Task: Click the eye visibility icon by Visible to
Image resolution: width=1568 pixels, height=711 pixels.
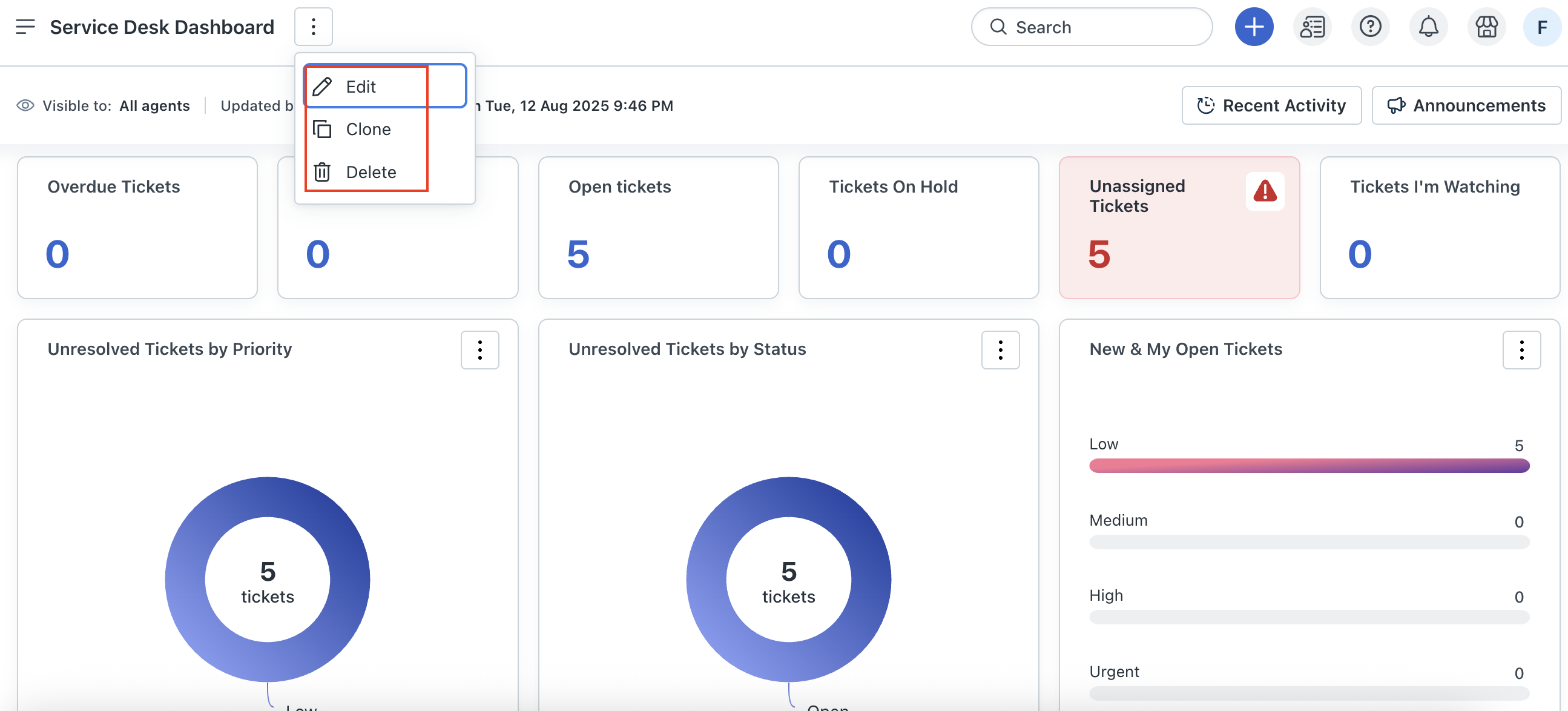Action: 25,105
